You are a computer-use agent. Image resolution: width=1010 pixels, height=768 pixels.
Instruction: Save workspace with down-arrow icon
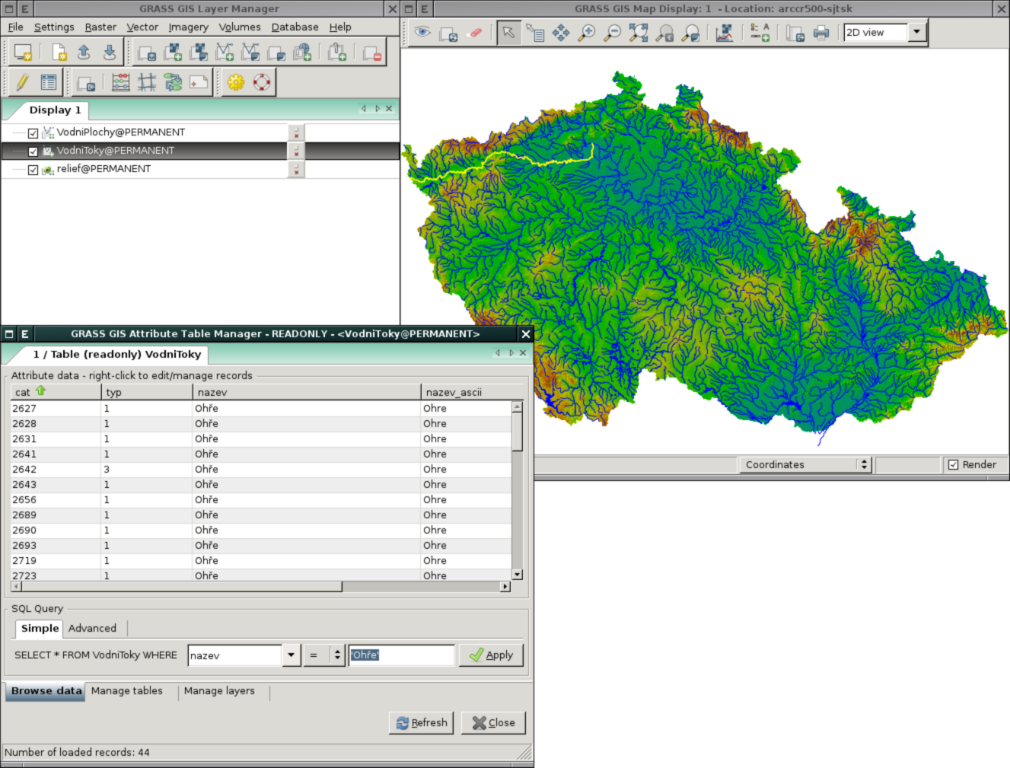click(110, 53)
